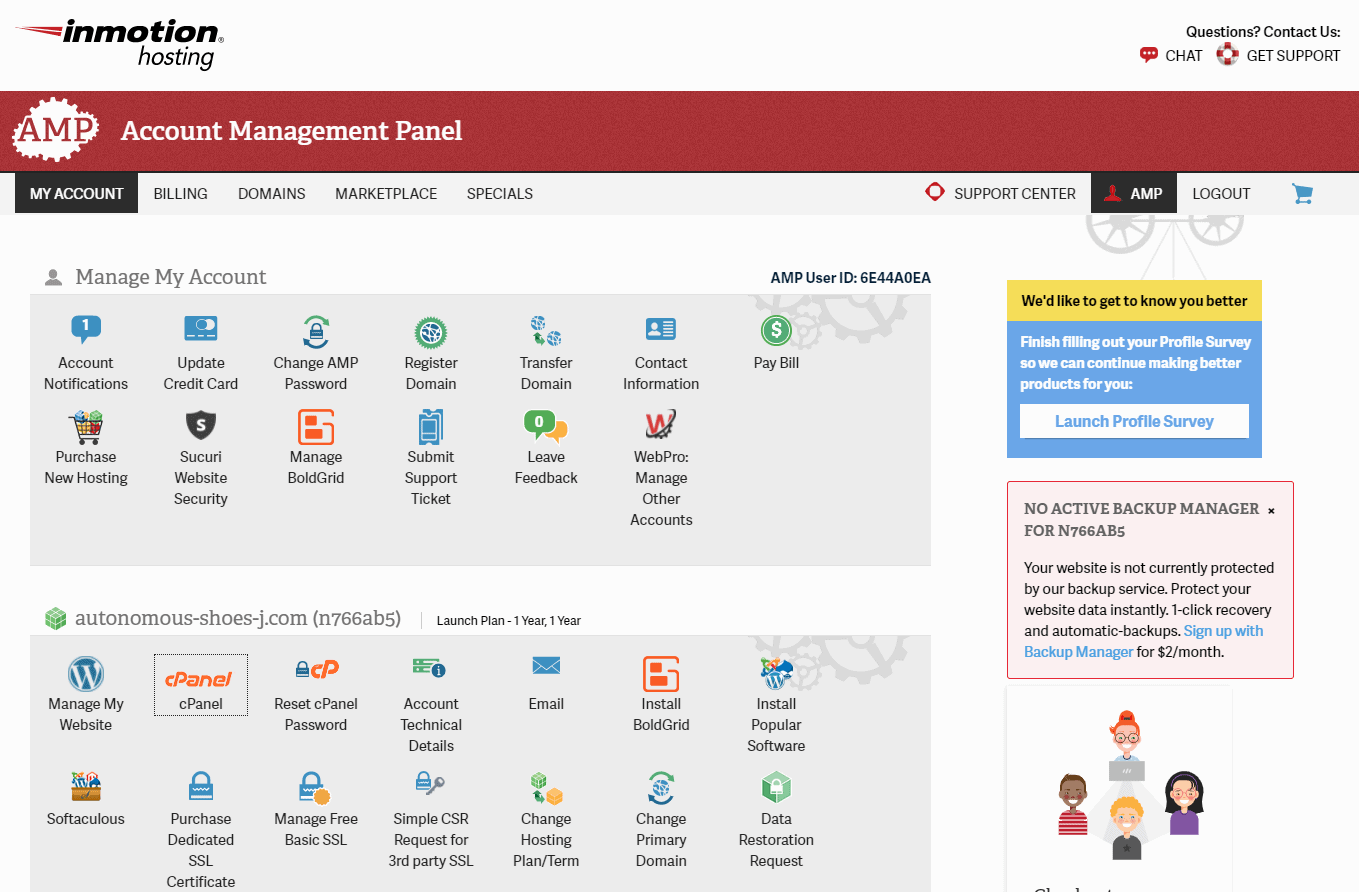Open the cPanel icon
1359x892 pixels.
[x=200, y=685]
